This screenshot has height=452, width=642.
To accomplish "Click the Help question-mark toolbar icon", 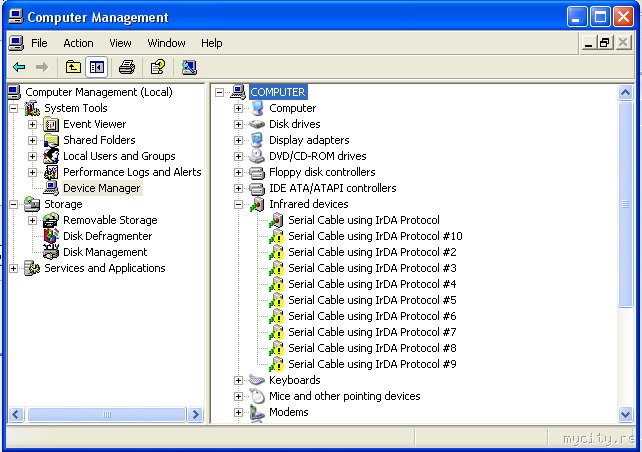I will [158, 67].
